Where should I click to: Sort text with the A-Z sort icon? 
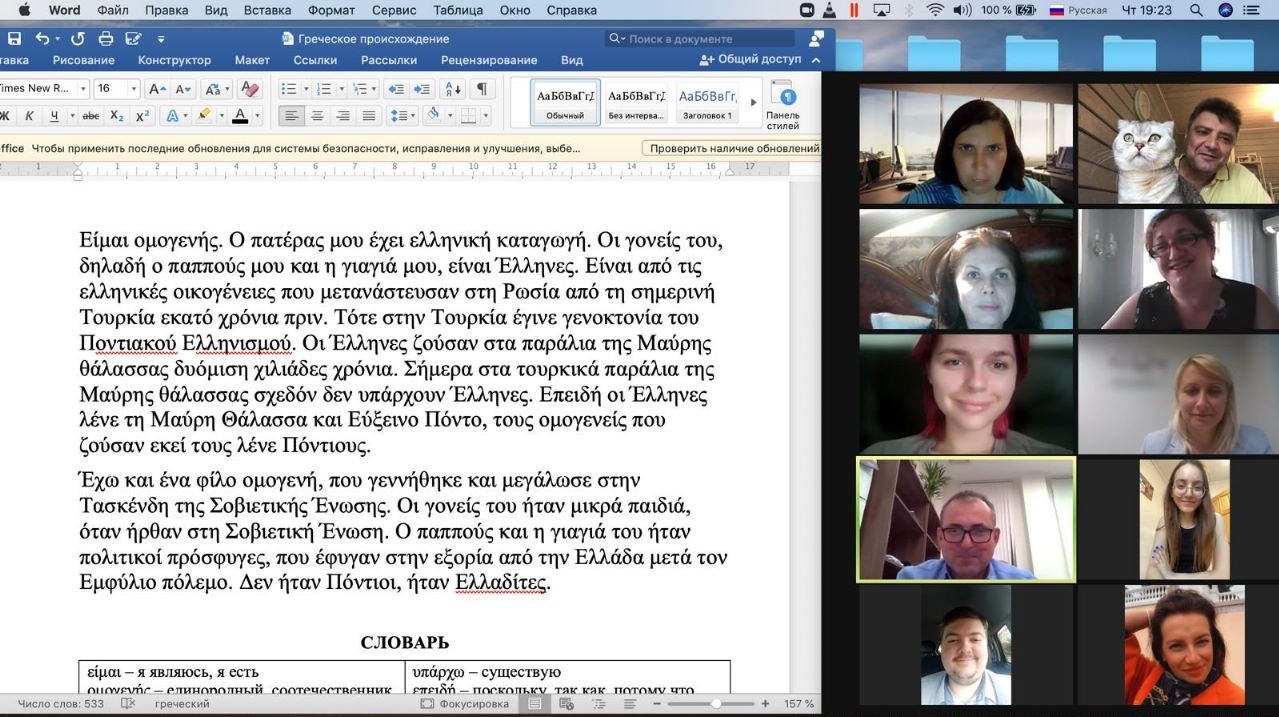[x=452, y=89]
